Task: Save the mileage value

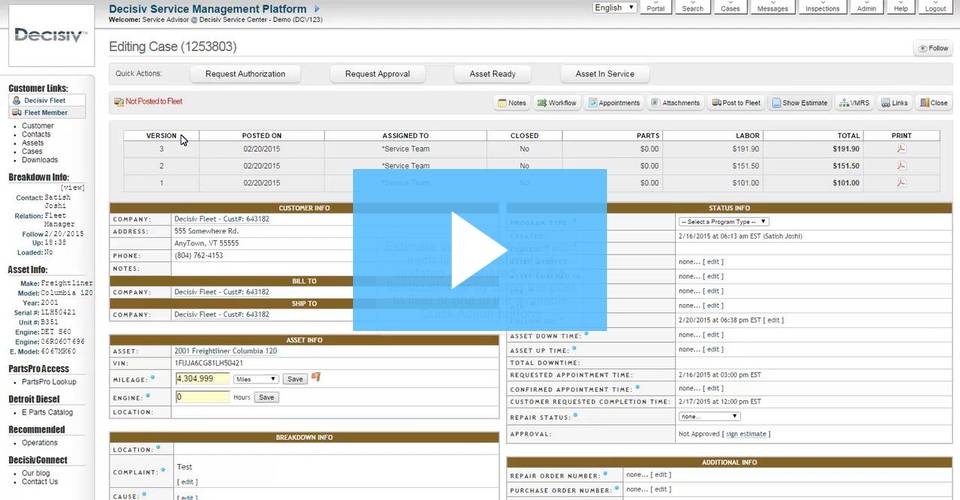Action: 295,379
